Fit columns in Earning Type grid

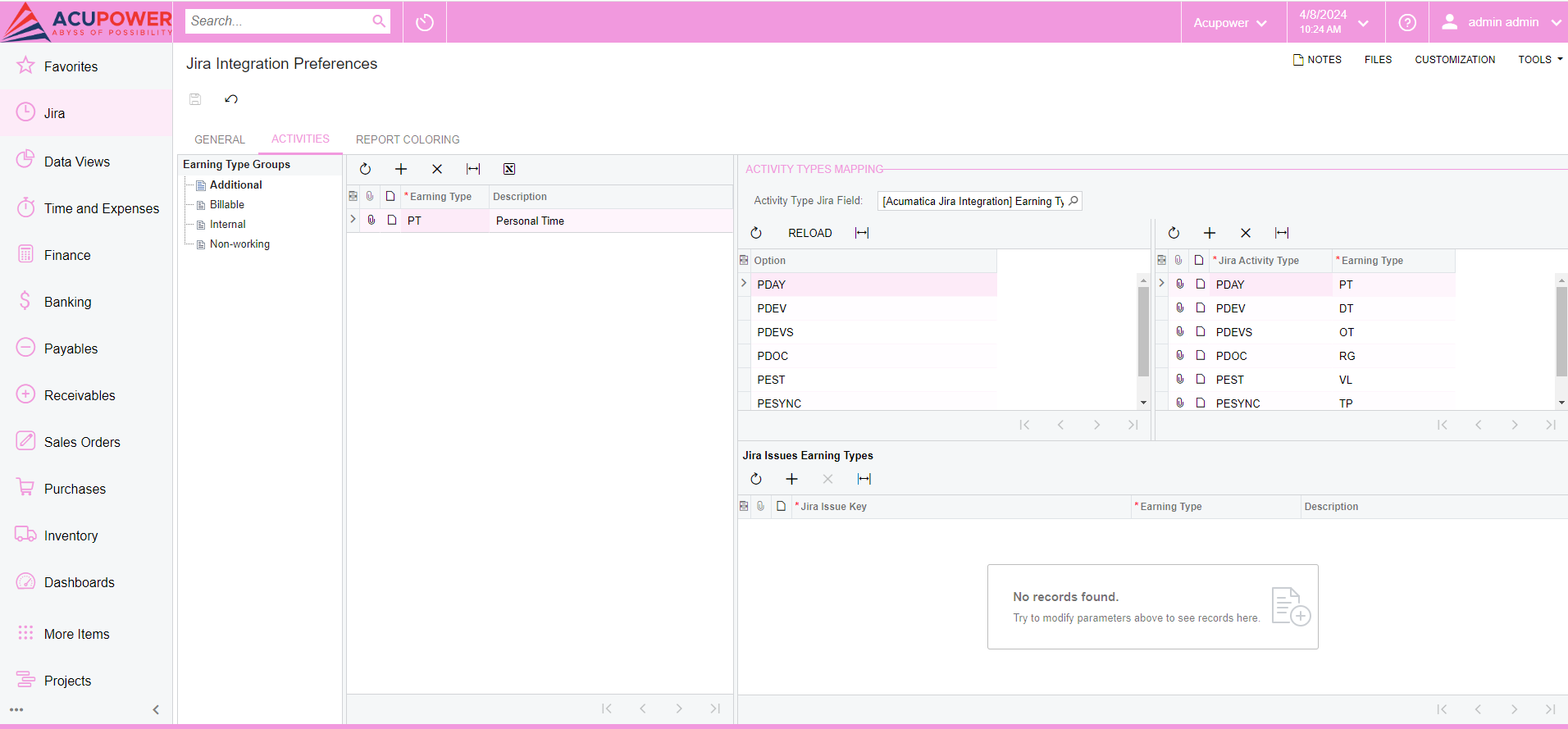click(473, 169)
